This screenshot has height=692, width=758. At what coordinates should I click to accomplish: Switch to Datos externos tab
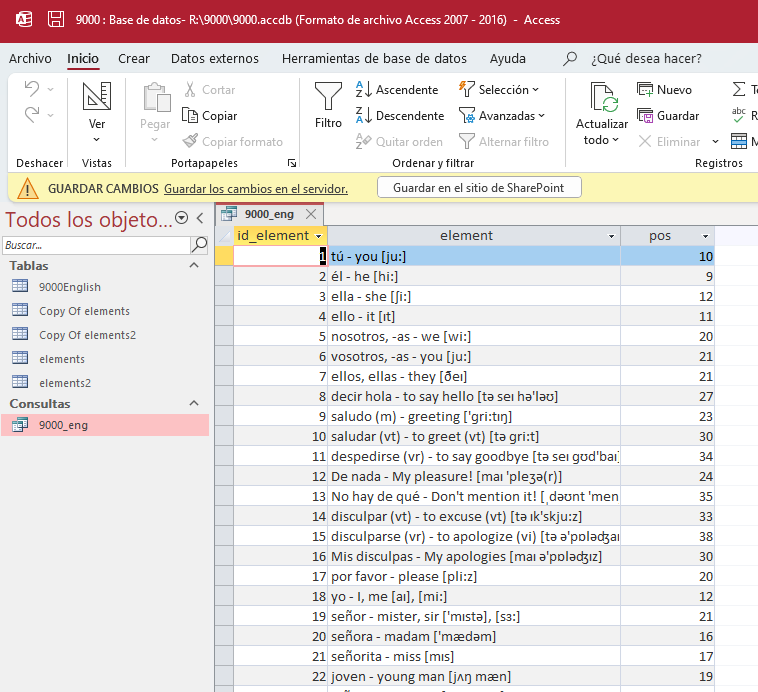214,59
